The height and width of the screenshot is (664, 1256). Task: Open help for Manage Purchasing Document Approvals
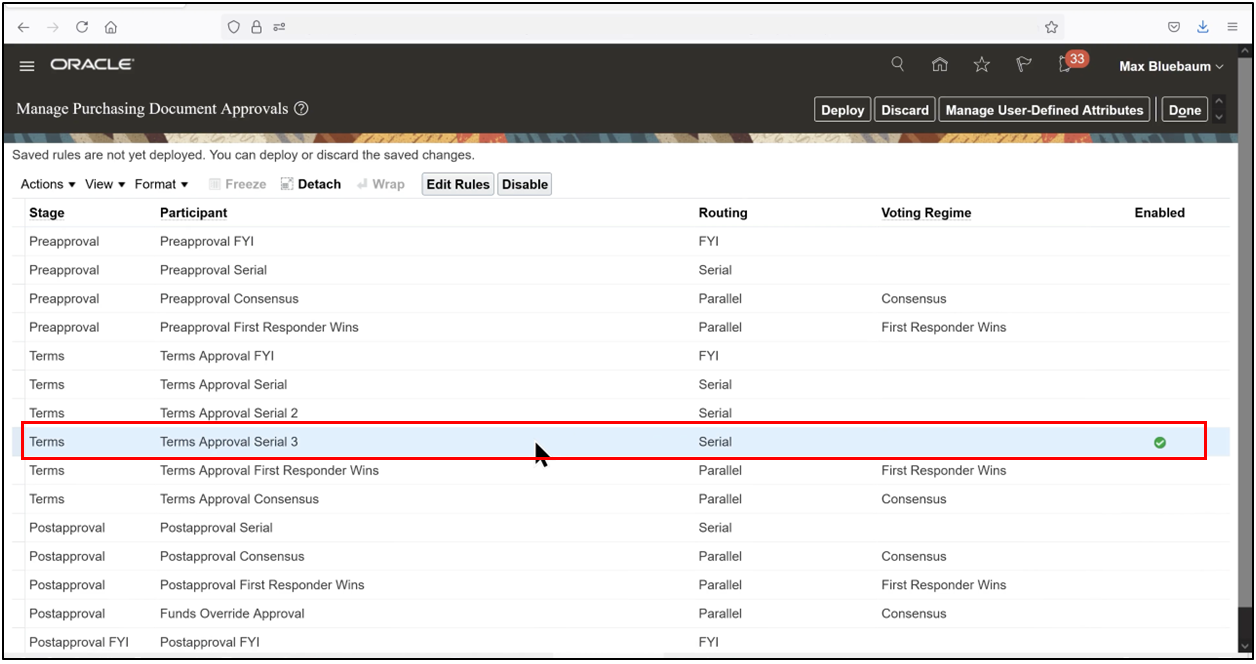[301, 108]
